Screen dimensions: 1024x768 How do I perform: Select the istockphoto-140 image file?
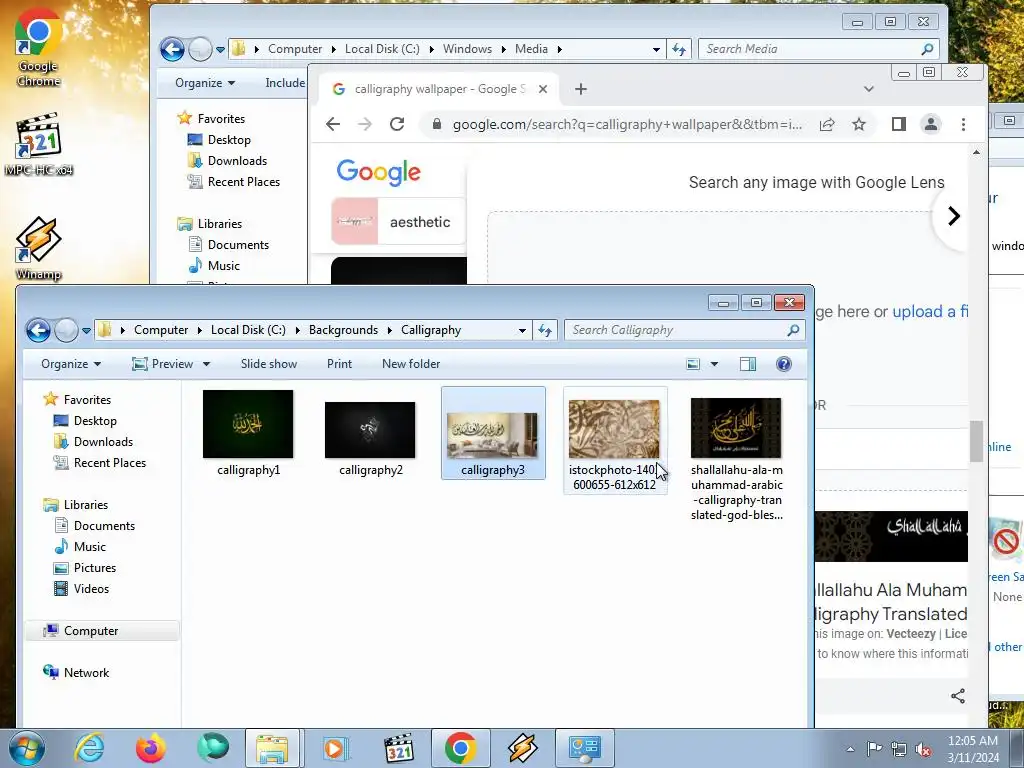pos(615,440)
